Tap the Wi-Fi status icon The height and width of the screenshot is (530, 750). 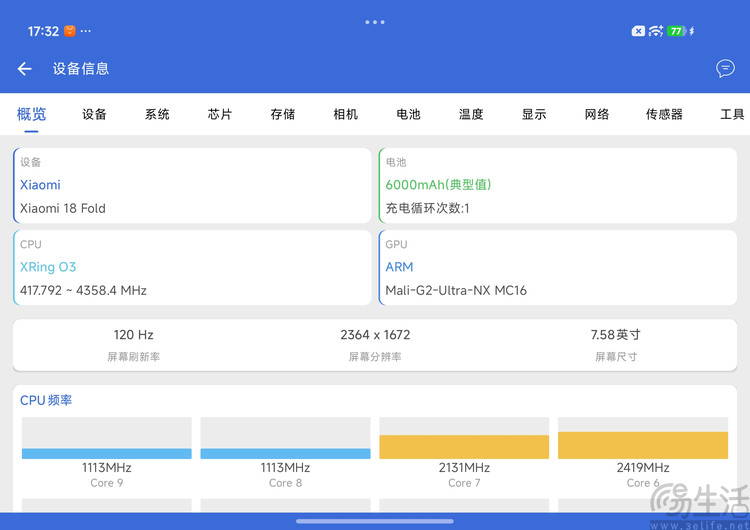tap(655, 31)
